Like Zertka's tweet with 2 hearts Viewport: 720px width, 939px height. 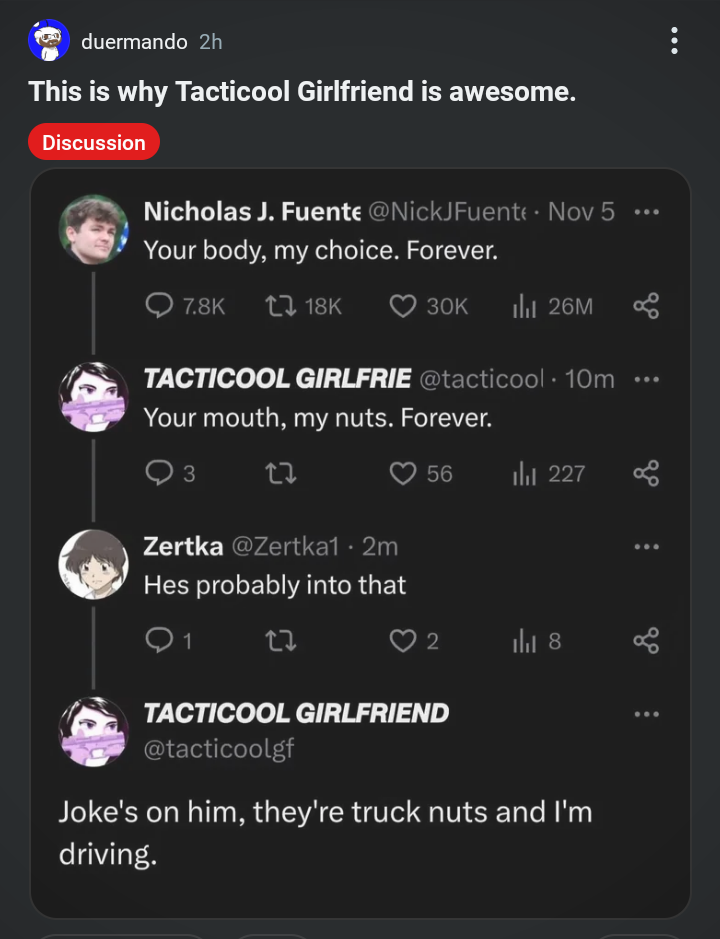[402, 640]
